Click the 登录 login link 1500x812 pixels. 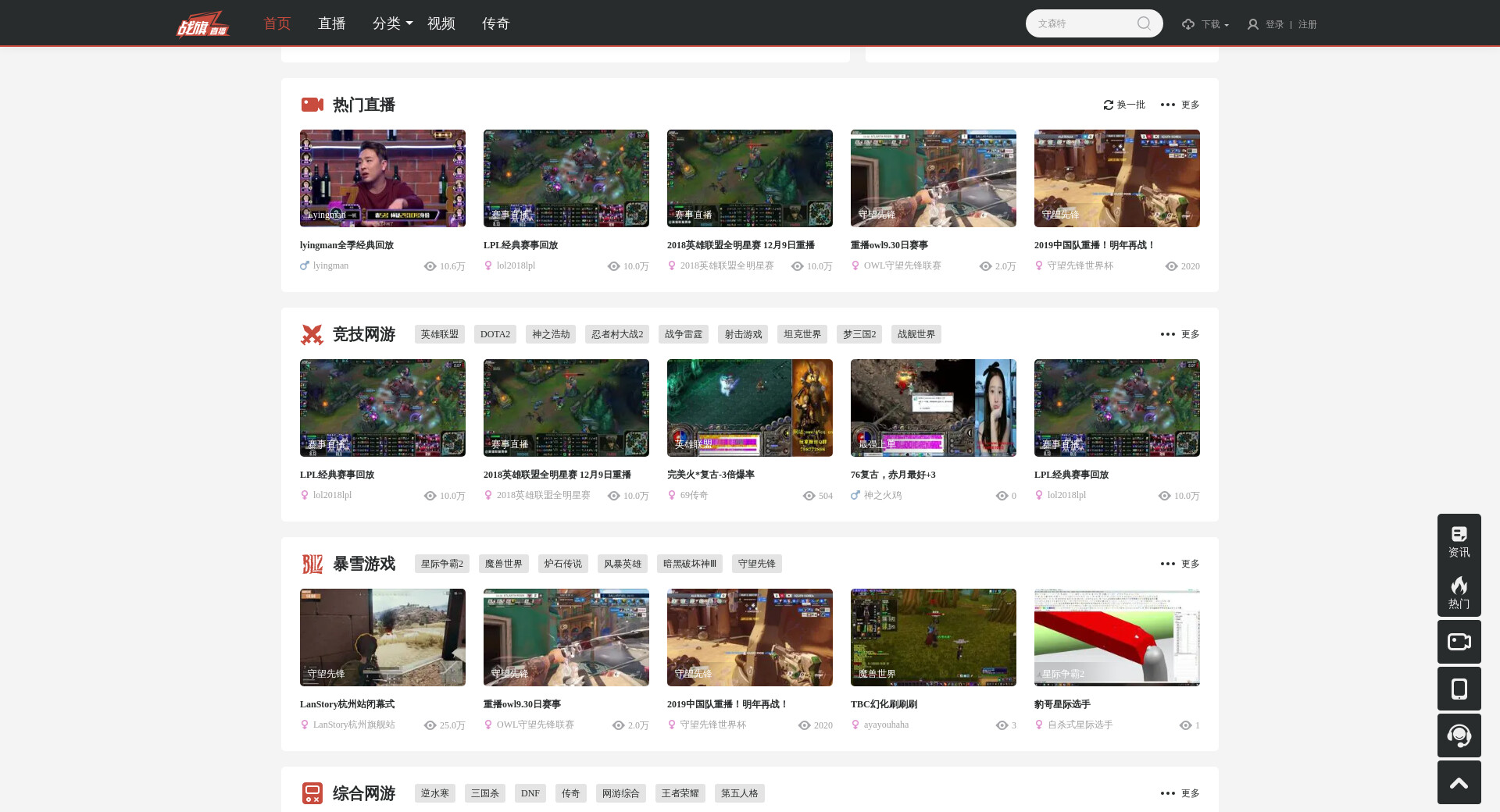pyautogui.click(x=1275, y=24)
